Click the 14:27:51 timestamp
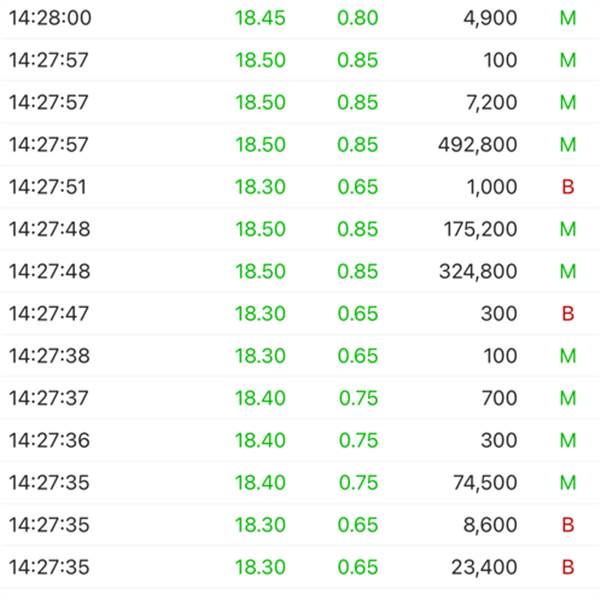This screenshot has width=600, height=600. coord(49,187)
